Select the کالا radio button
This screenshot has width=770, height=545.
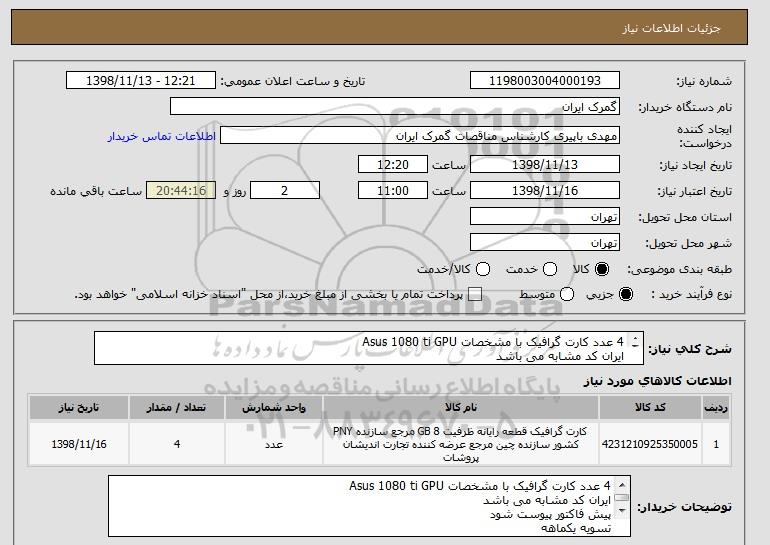pyautogui.click(x=602, y=269)
